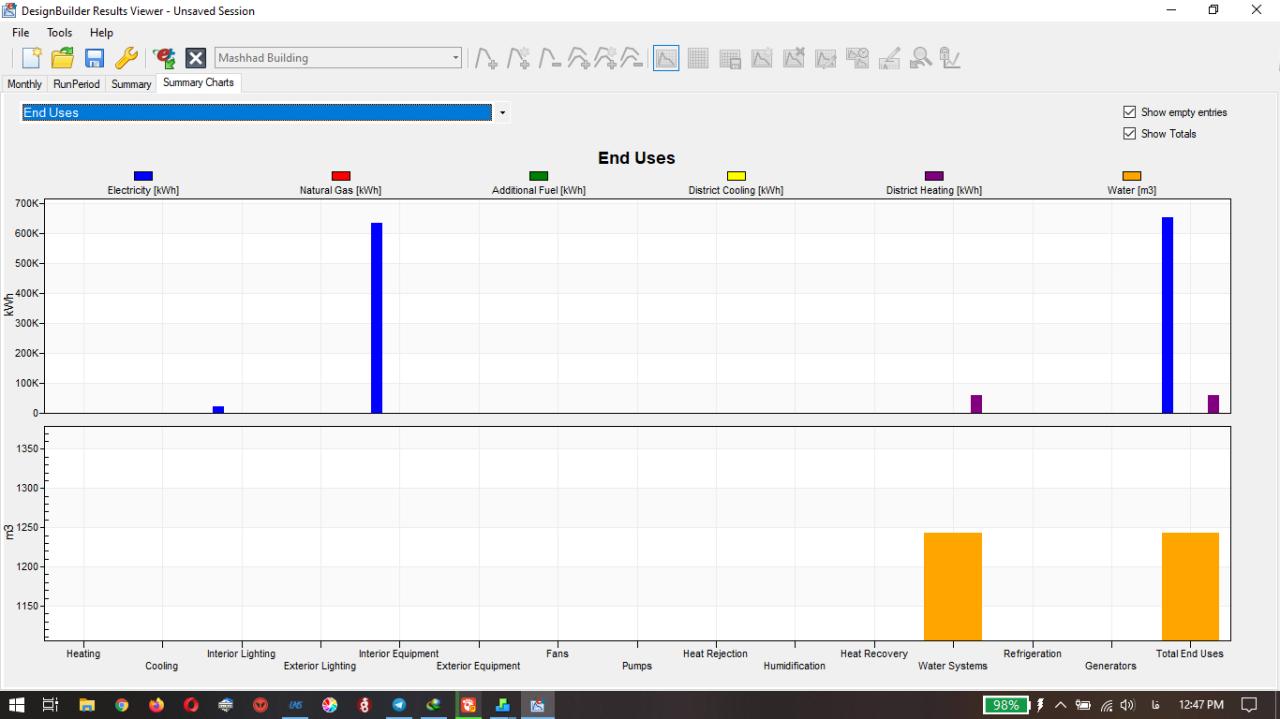Image resolution: width=1280 pixels, height=719 pixels.
Task: Click the green Additional Fuel legend swatch
Action: pos(539,176)
